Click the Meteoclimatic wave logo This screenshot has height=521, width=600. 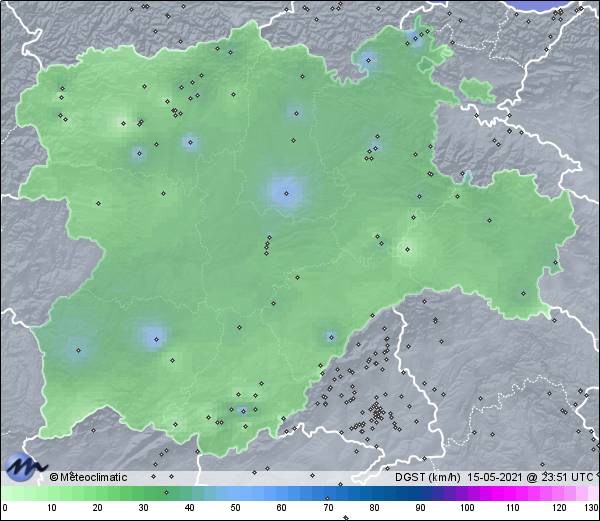25,467
